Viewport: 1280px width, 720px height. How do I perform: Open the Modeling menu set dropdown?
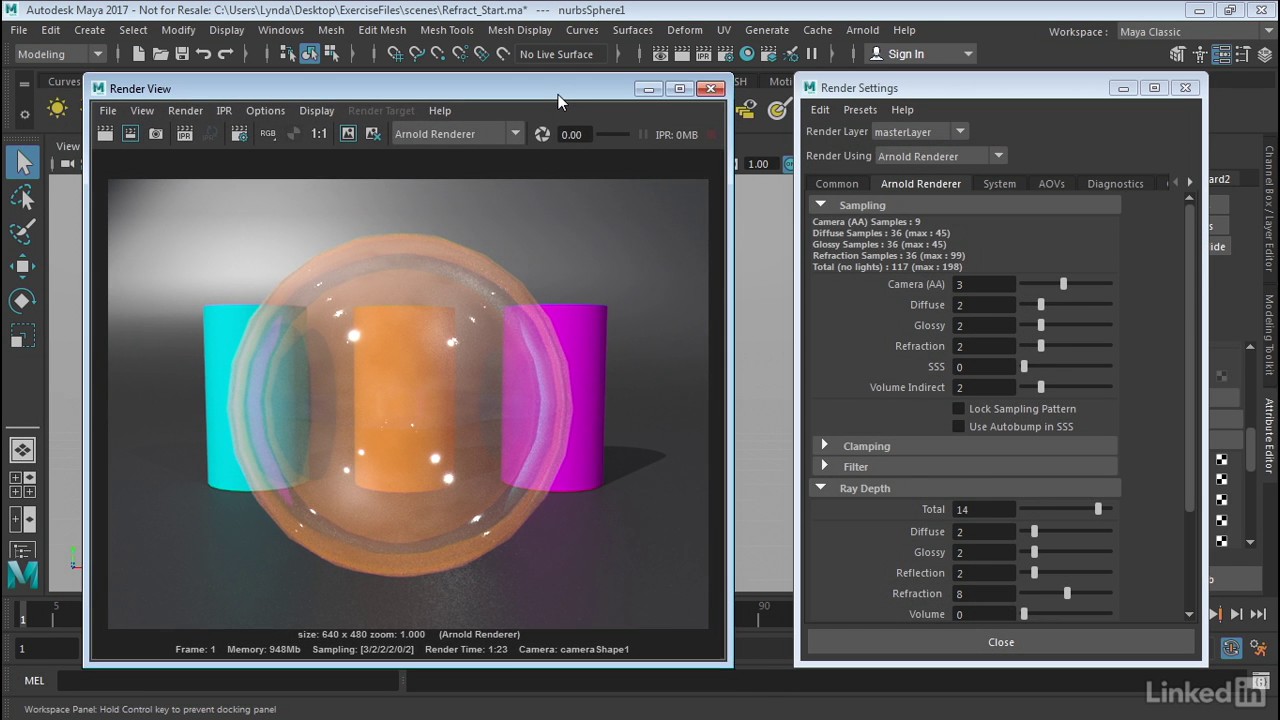coord(60,54)
